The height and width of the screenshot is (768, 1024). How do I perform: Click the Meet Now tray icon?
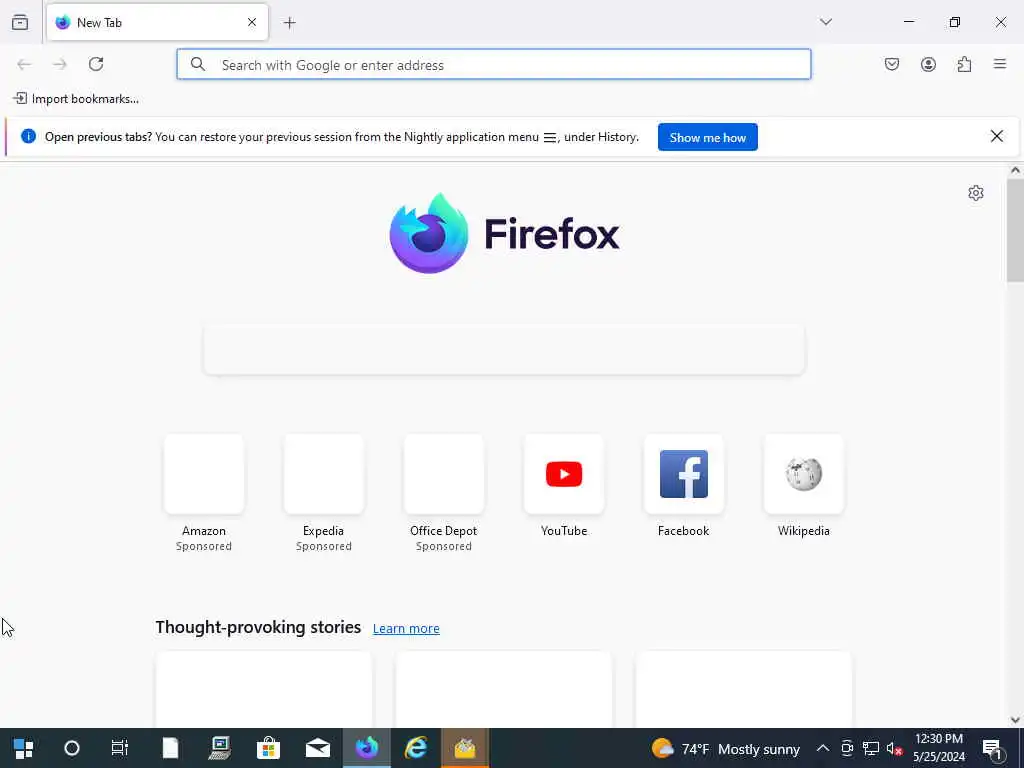[847, 748]
